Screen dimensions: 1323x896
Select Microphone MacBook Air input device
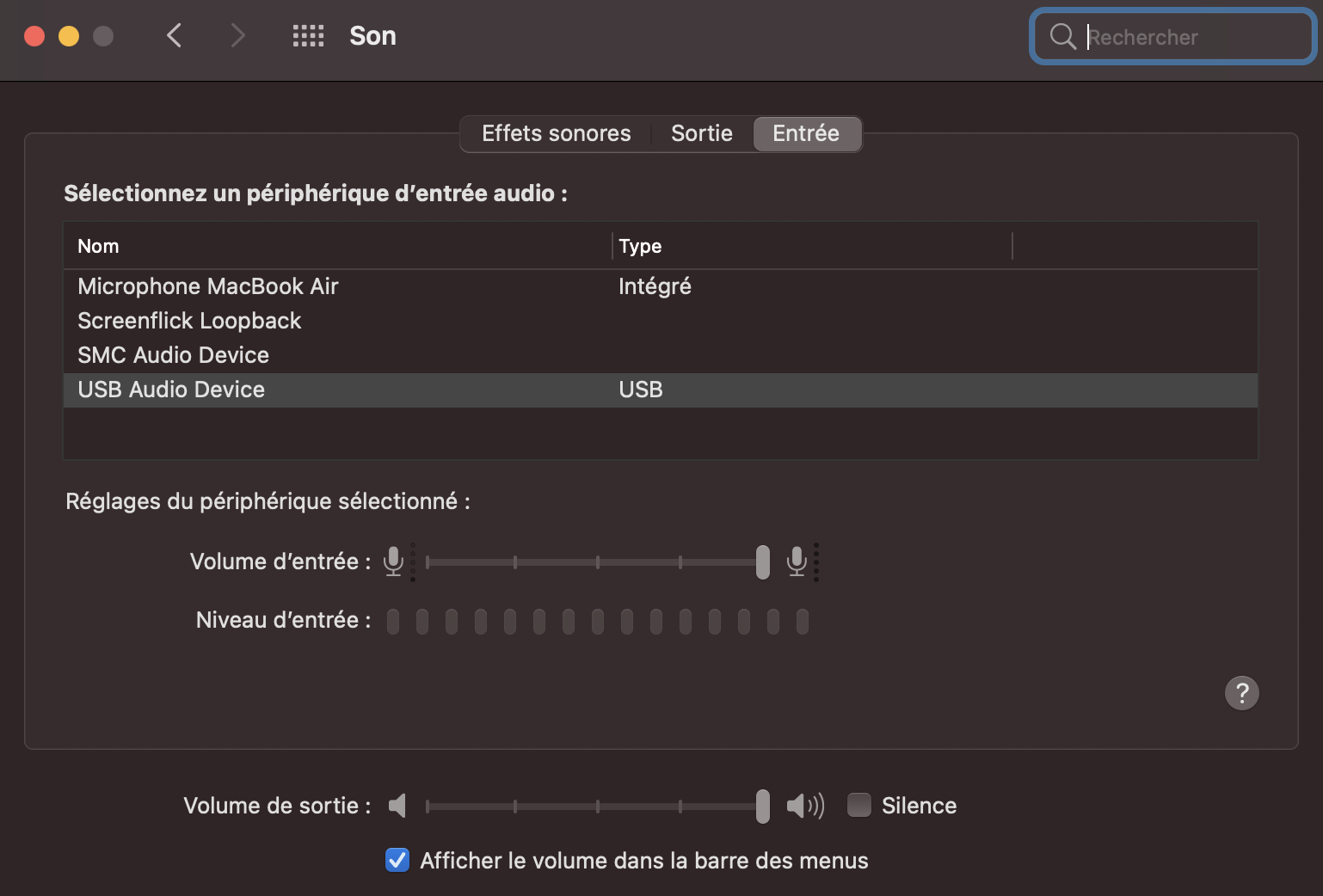tap(661, 286)
